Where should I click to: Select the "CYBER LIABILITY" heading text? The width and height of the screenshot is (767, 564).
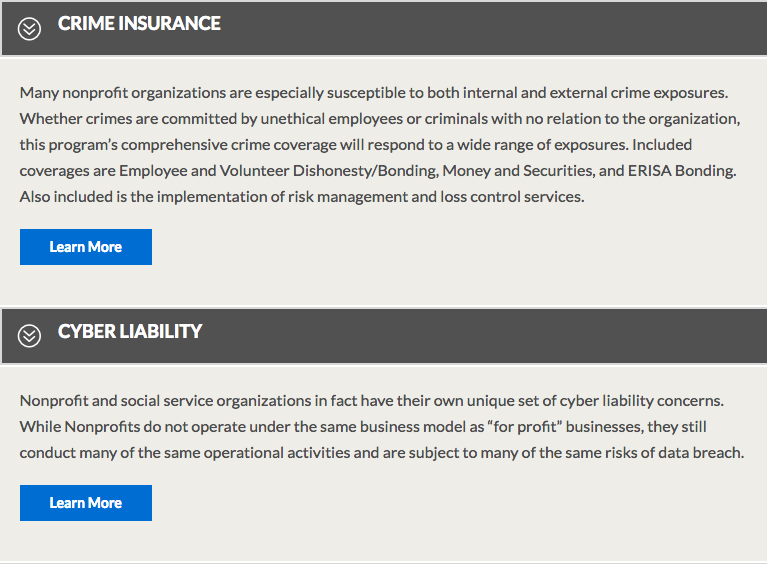[130, 331]
